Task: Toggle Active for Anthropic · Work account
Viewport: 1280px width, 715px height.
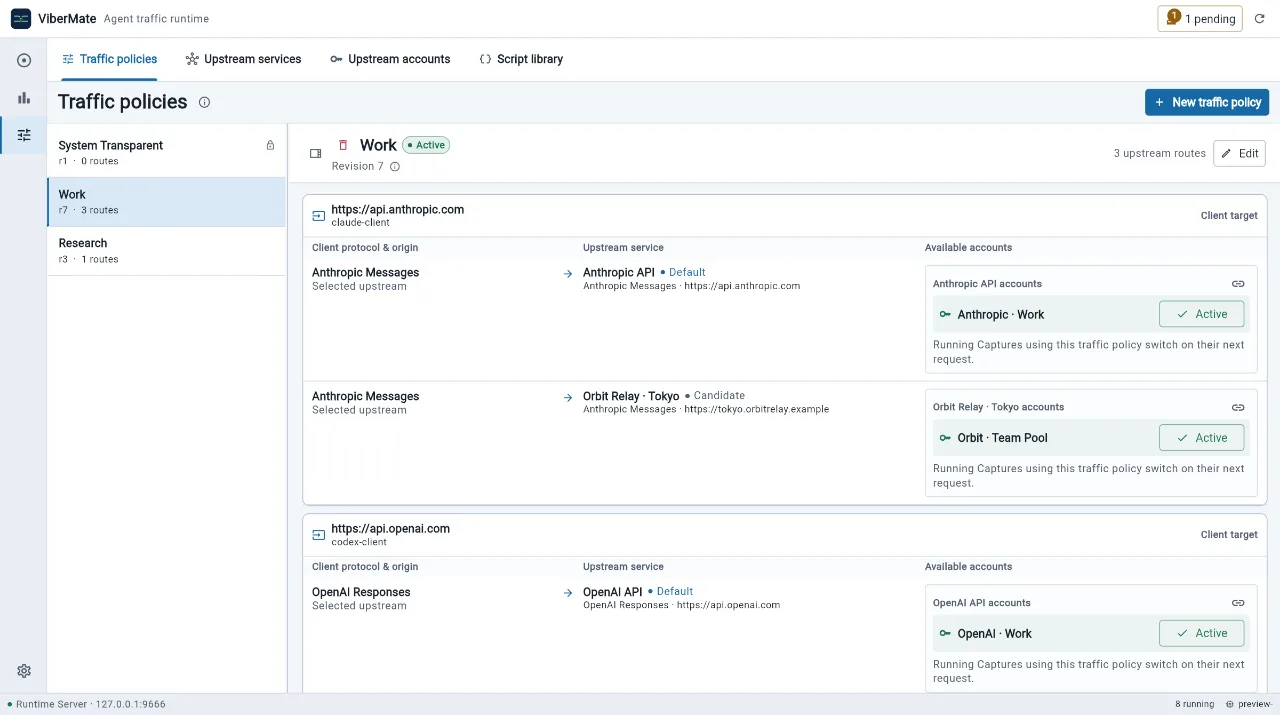Action: (x=1201, y=314)
